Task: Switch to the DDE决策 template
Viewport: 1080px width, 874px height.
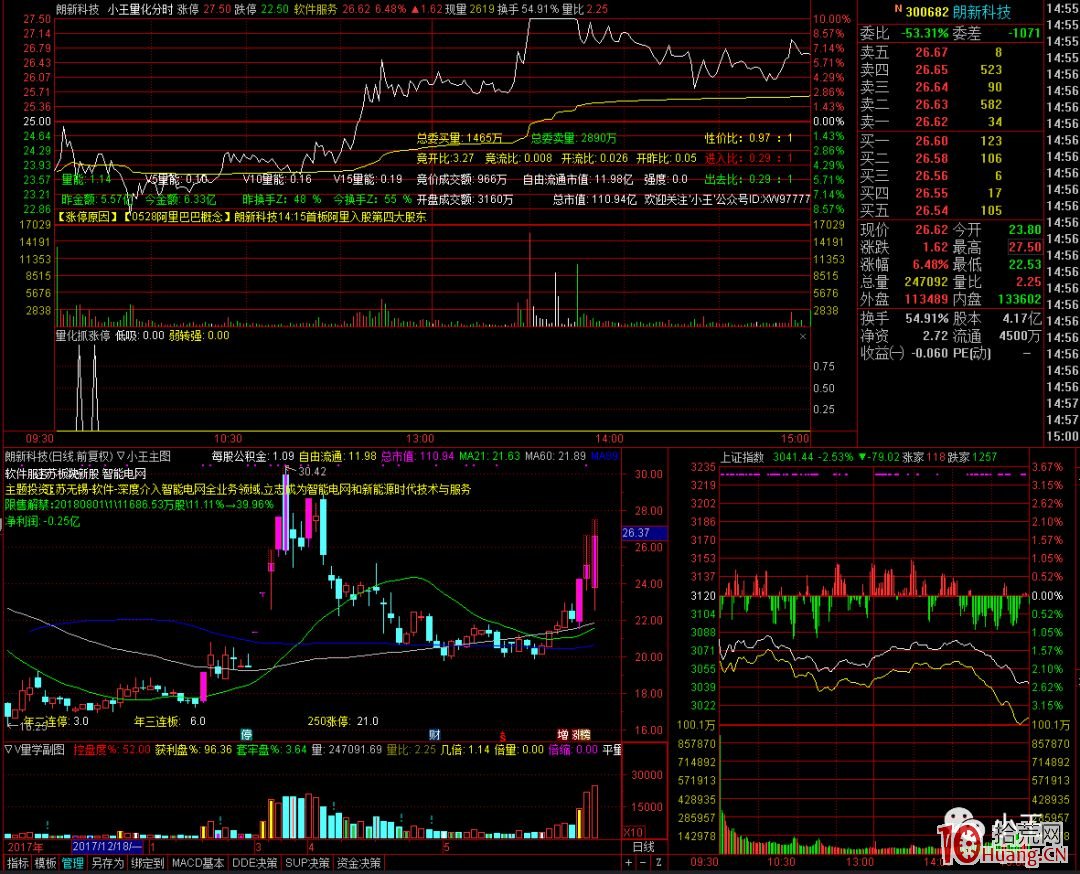Action: pos(255,863)
